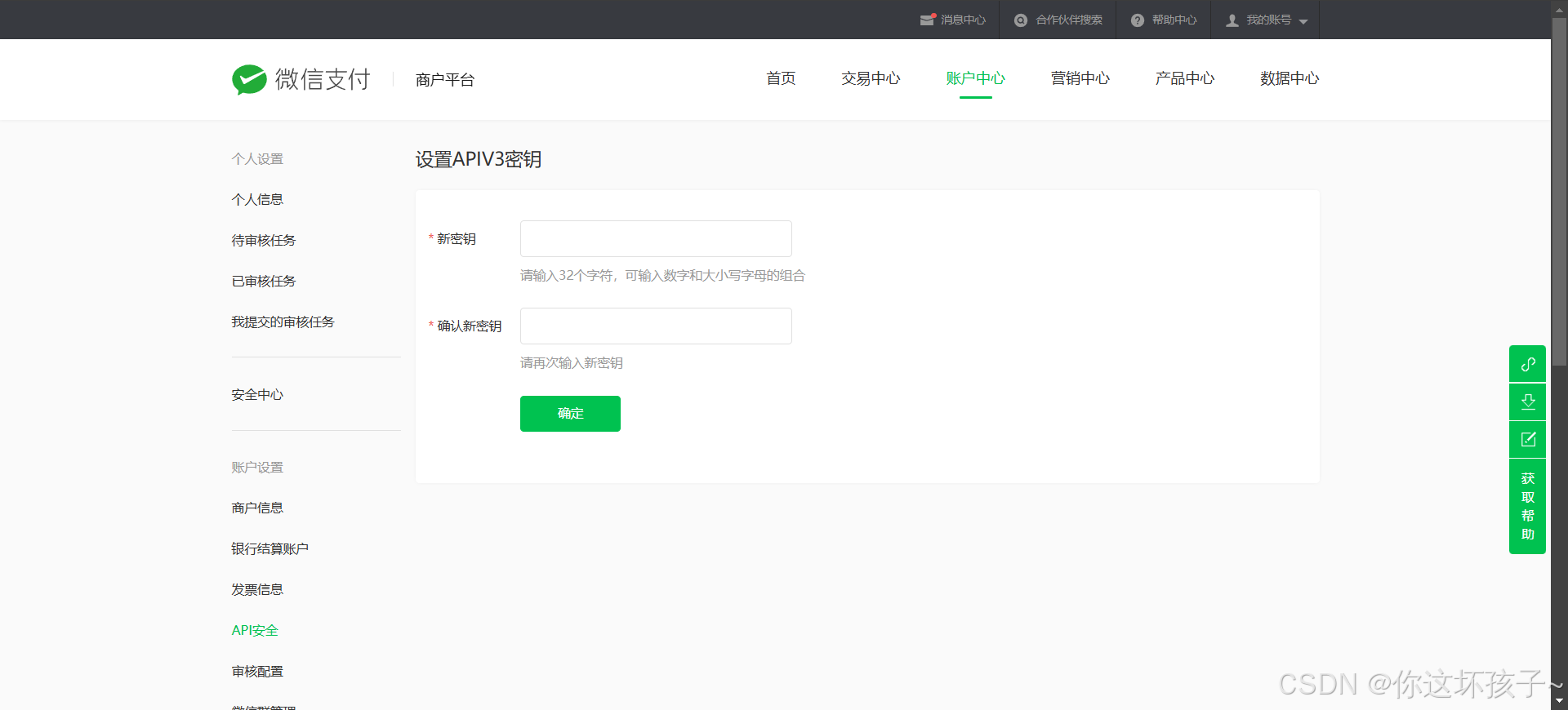Open 商户信息 in sidebar
This screenshot has height=710, width=1568.
tap(257, 508)
